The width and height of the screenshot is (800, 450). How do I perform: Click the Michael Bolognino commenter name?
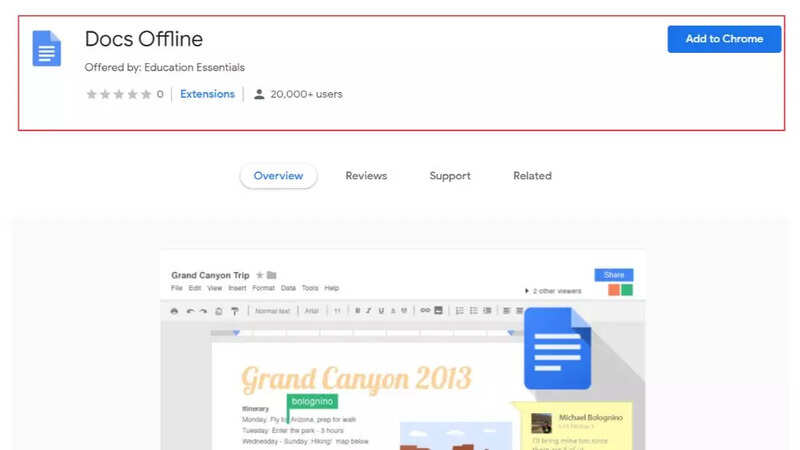pyautogui.click(x=591, y=417)
